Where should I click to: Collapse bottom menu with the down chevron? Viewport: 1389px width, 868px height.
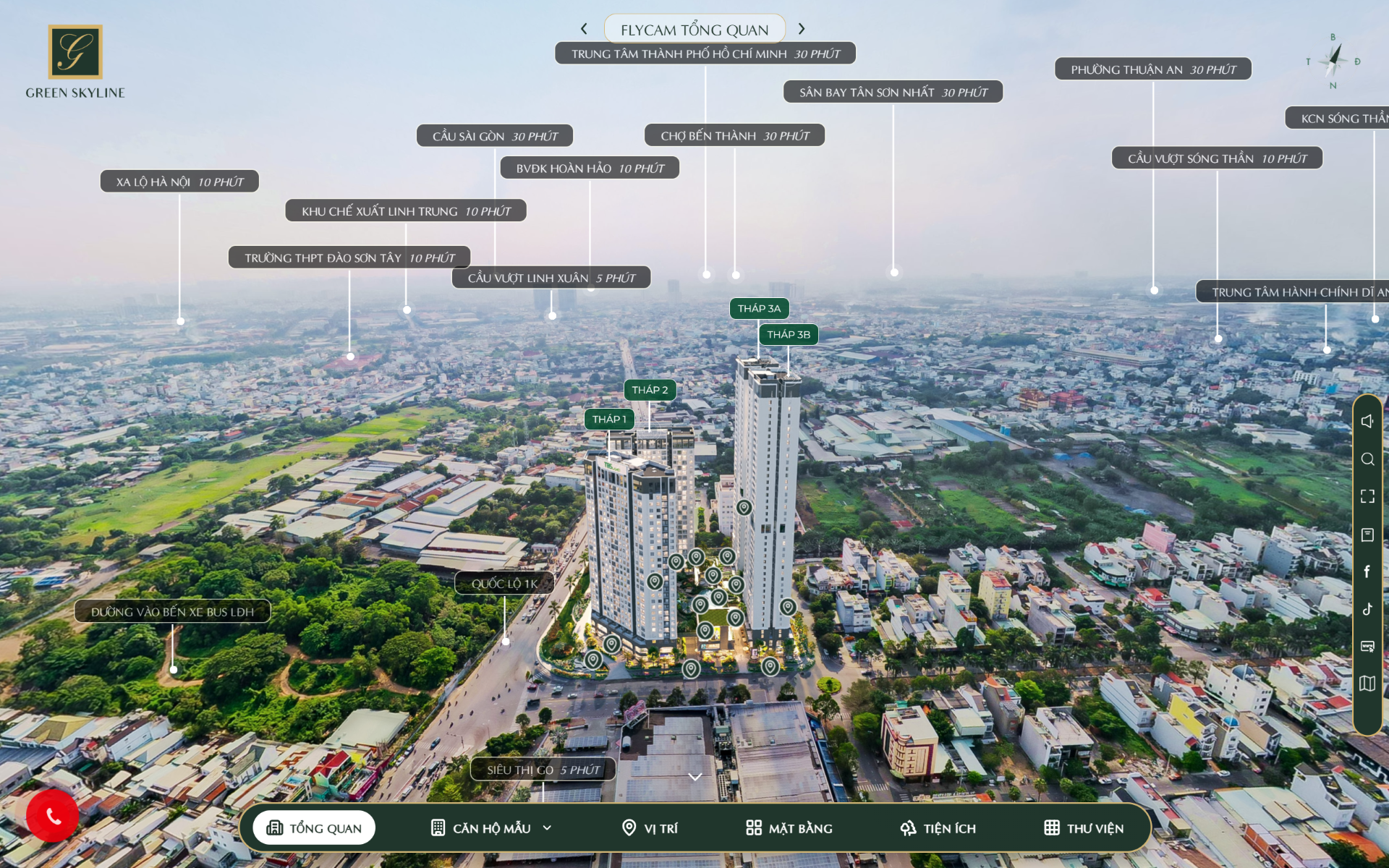tap(694, 777)
